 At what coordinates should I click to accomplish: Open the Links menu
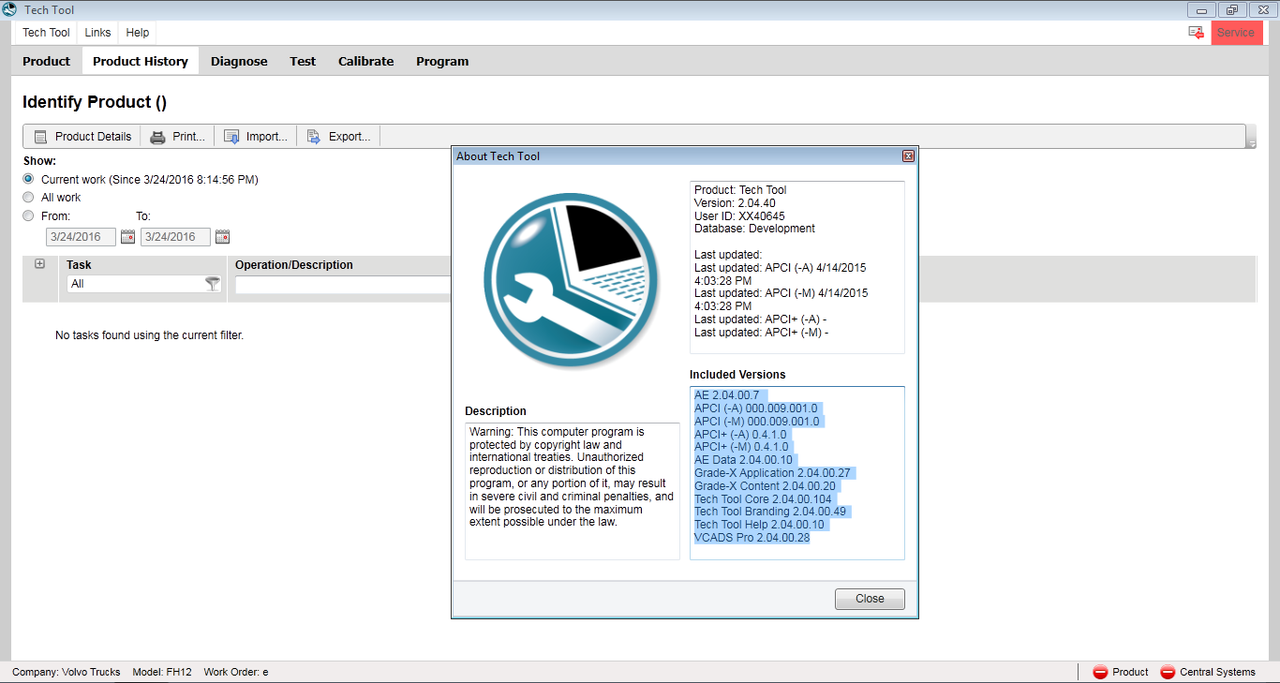[98, 32]
